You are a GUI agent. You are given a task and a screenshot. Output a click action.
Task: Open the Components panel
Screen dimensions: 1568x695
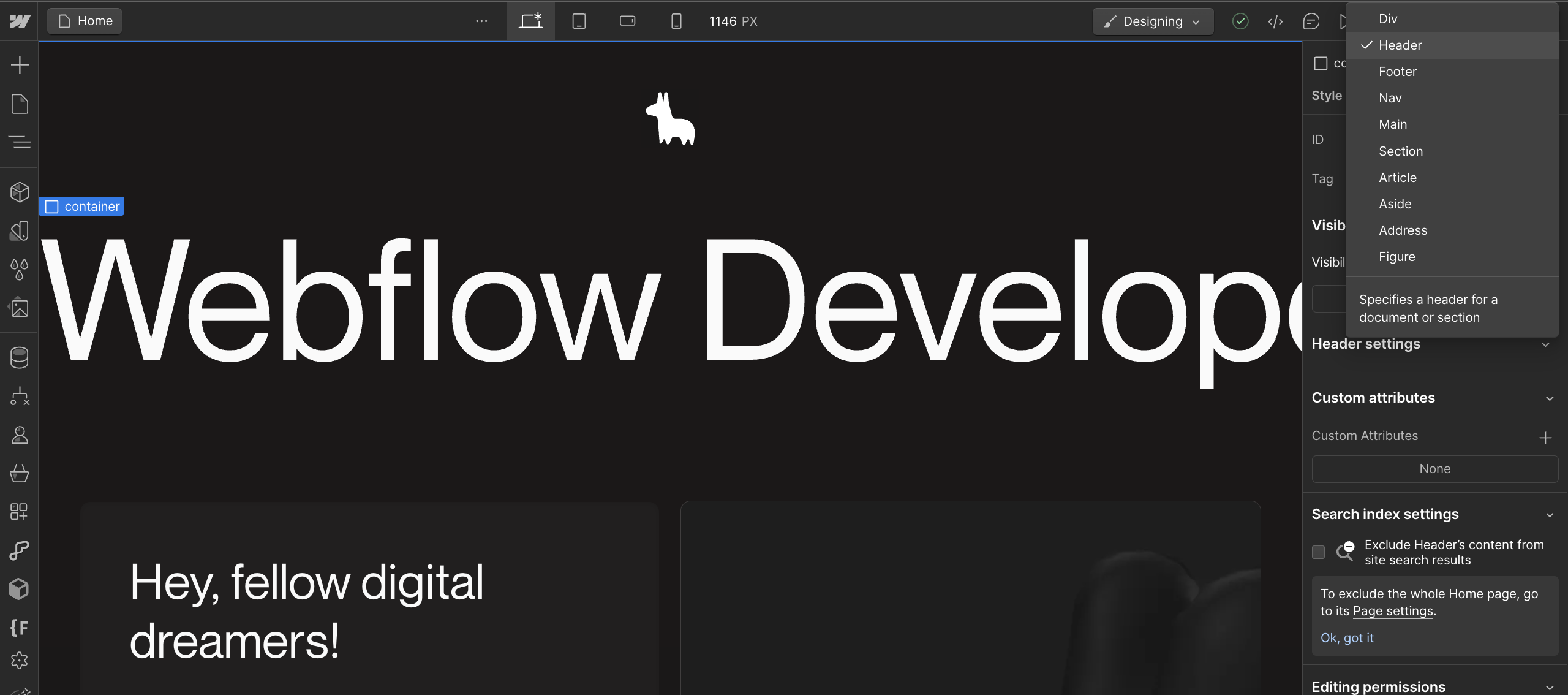coord(20,192)
